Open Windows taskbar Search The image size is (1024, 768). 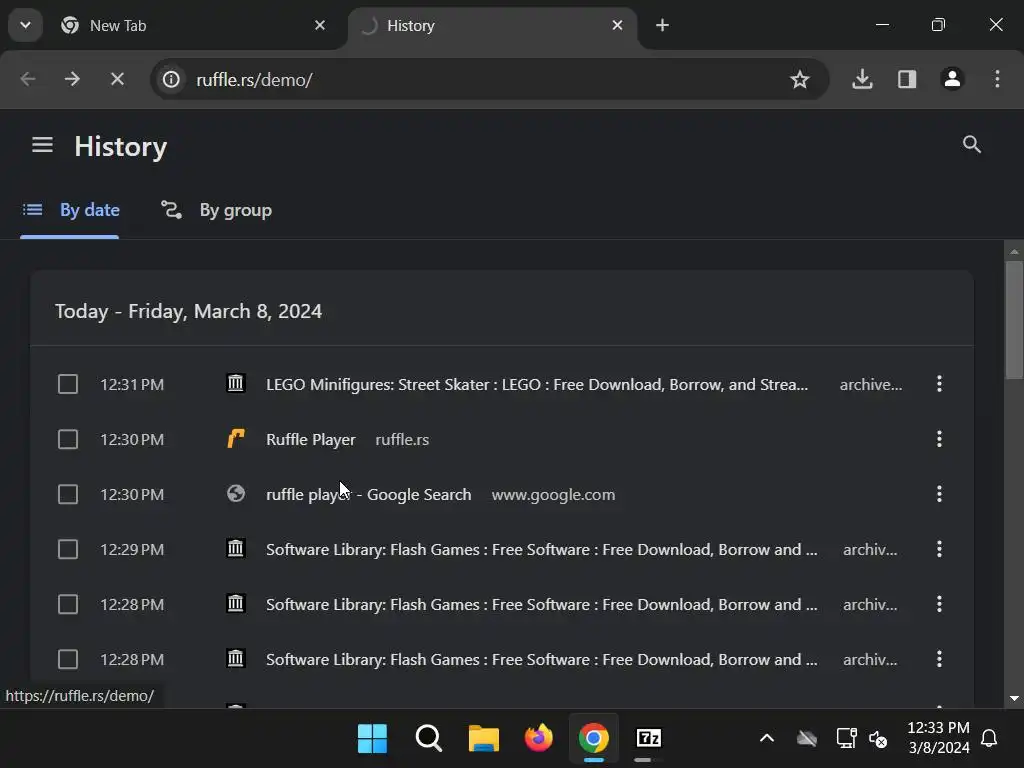click(x=428, y=739)
